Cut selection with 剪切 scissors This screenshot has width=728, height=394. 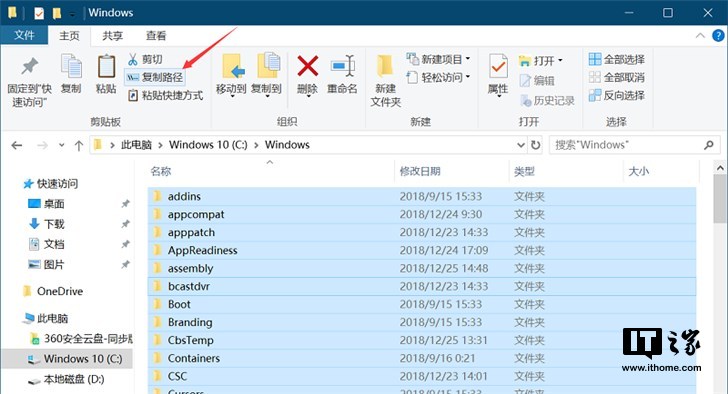click(145, 59)
